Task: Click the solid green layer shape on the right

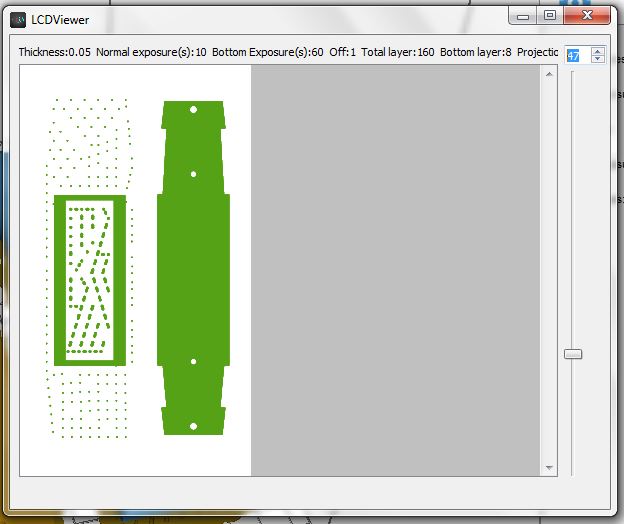Action: (193, 270)
